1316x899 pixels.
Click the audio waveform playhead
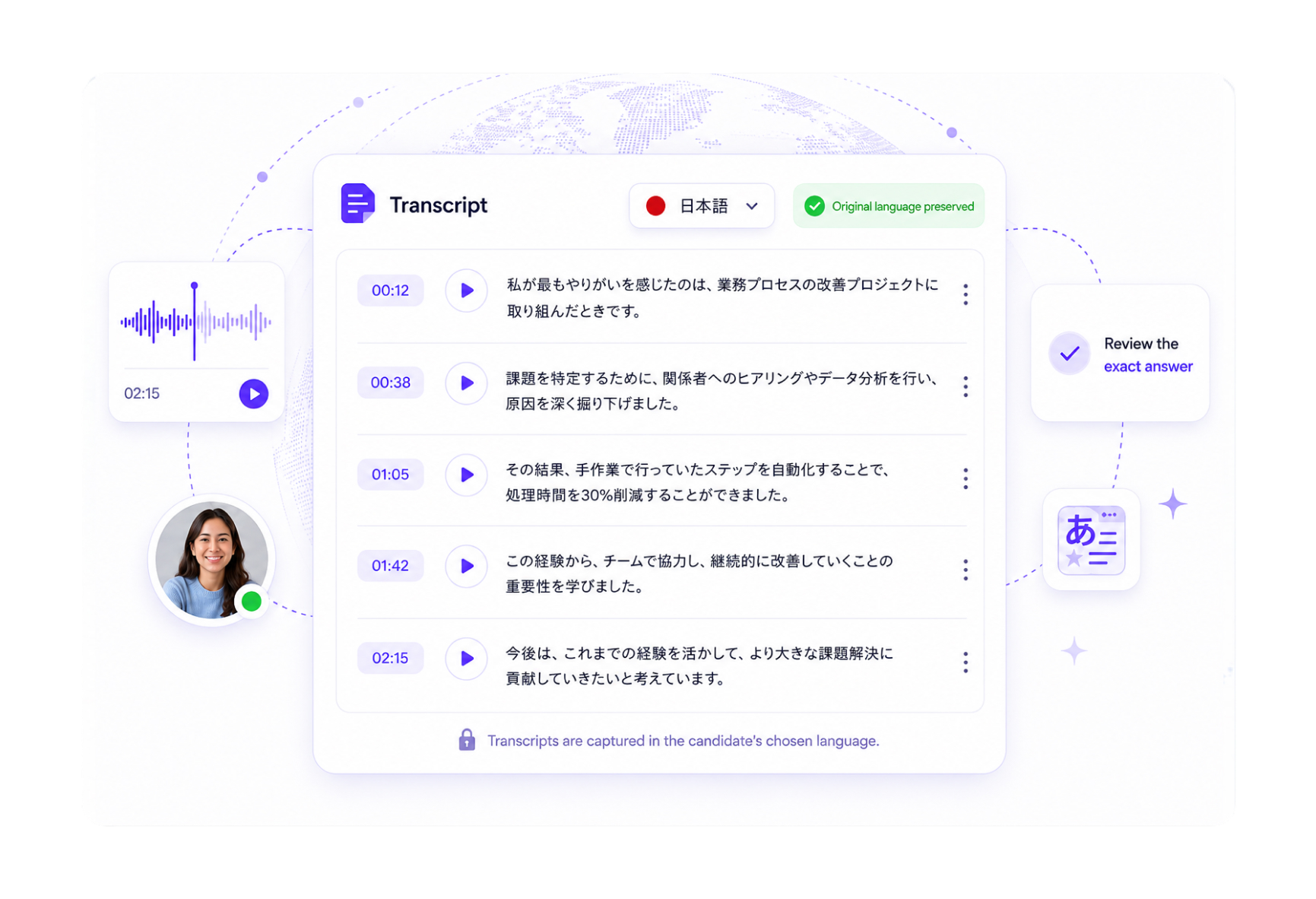point(194,320)
